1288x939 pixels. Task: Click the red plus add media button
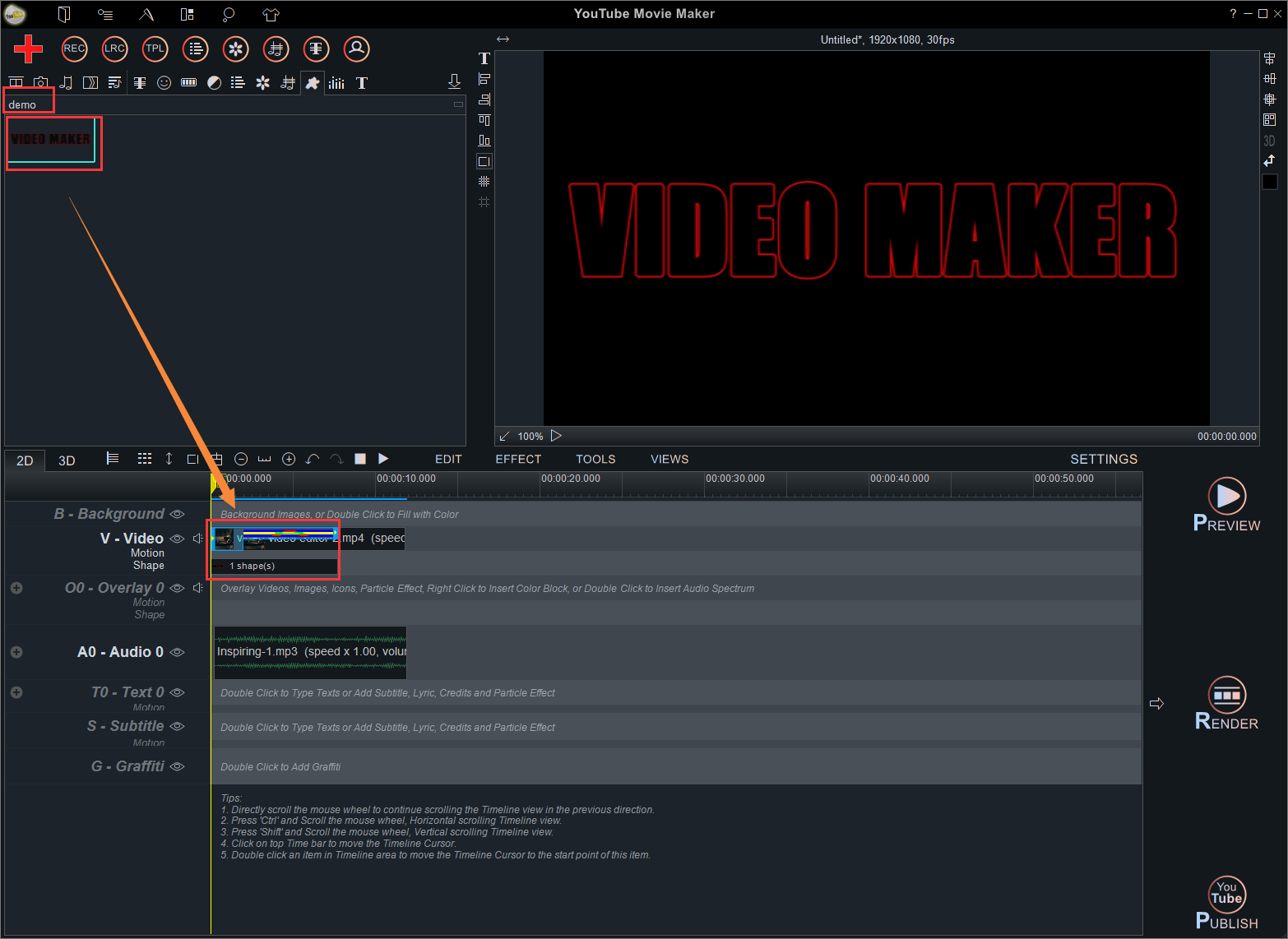tap(28, 49)
